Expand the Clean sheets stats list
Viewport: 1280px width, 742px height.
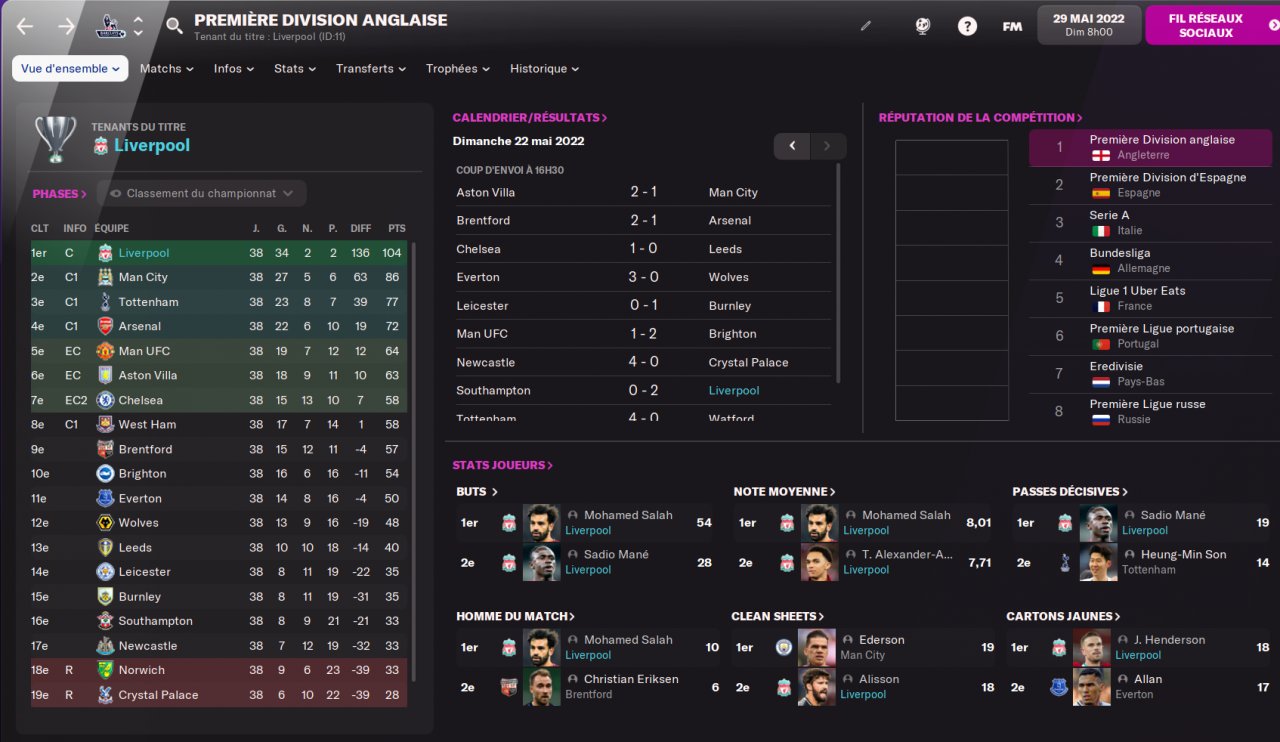(x=778, y=616)
